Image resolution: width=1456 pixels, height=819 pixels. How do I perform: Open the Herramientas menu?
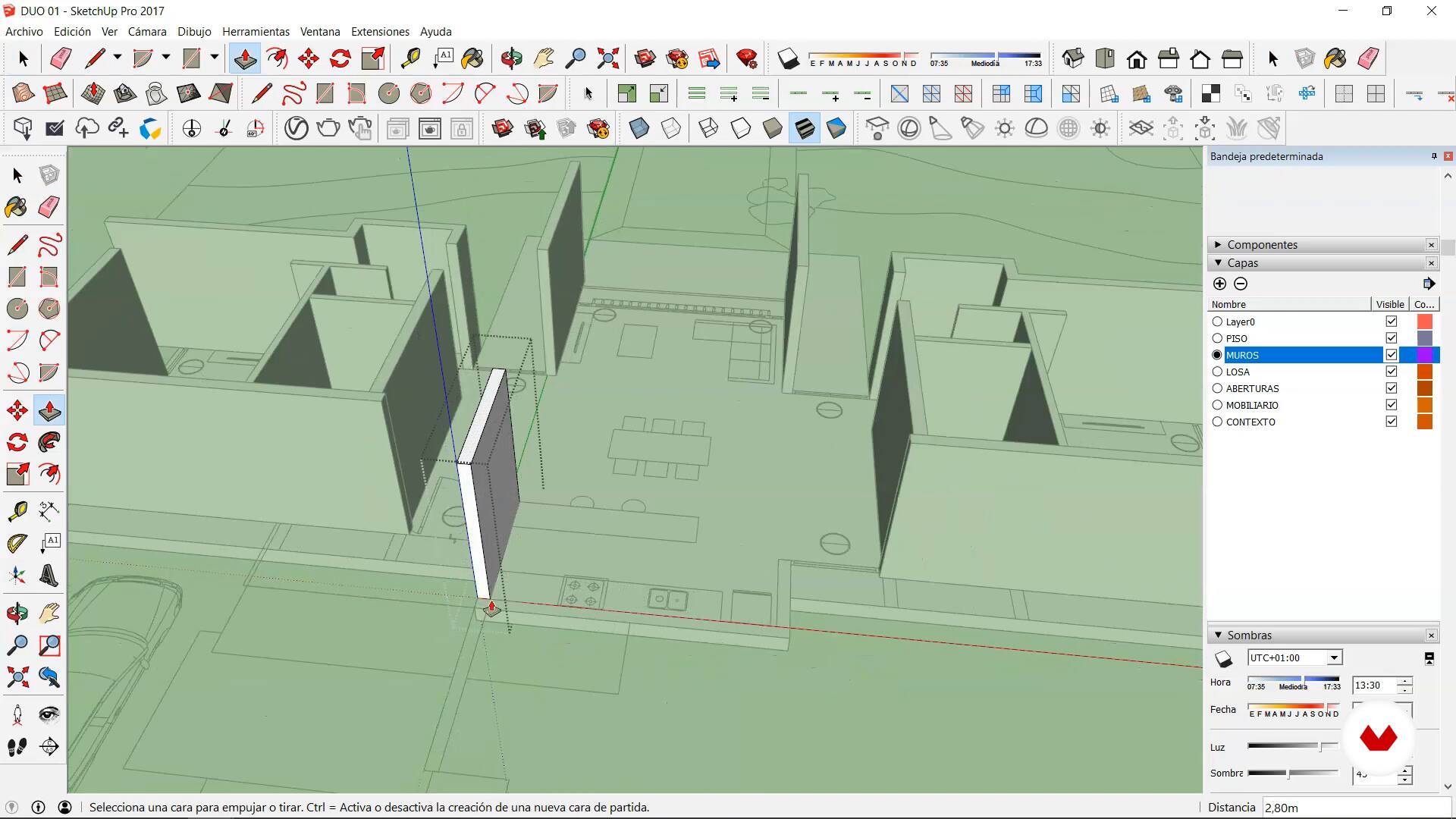click(256, 32)
